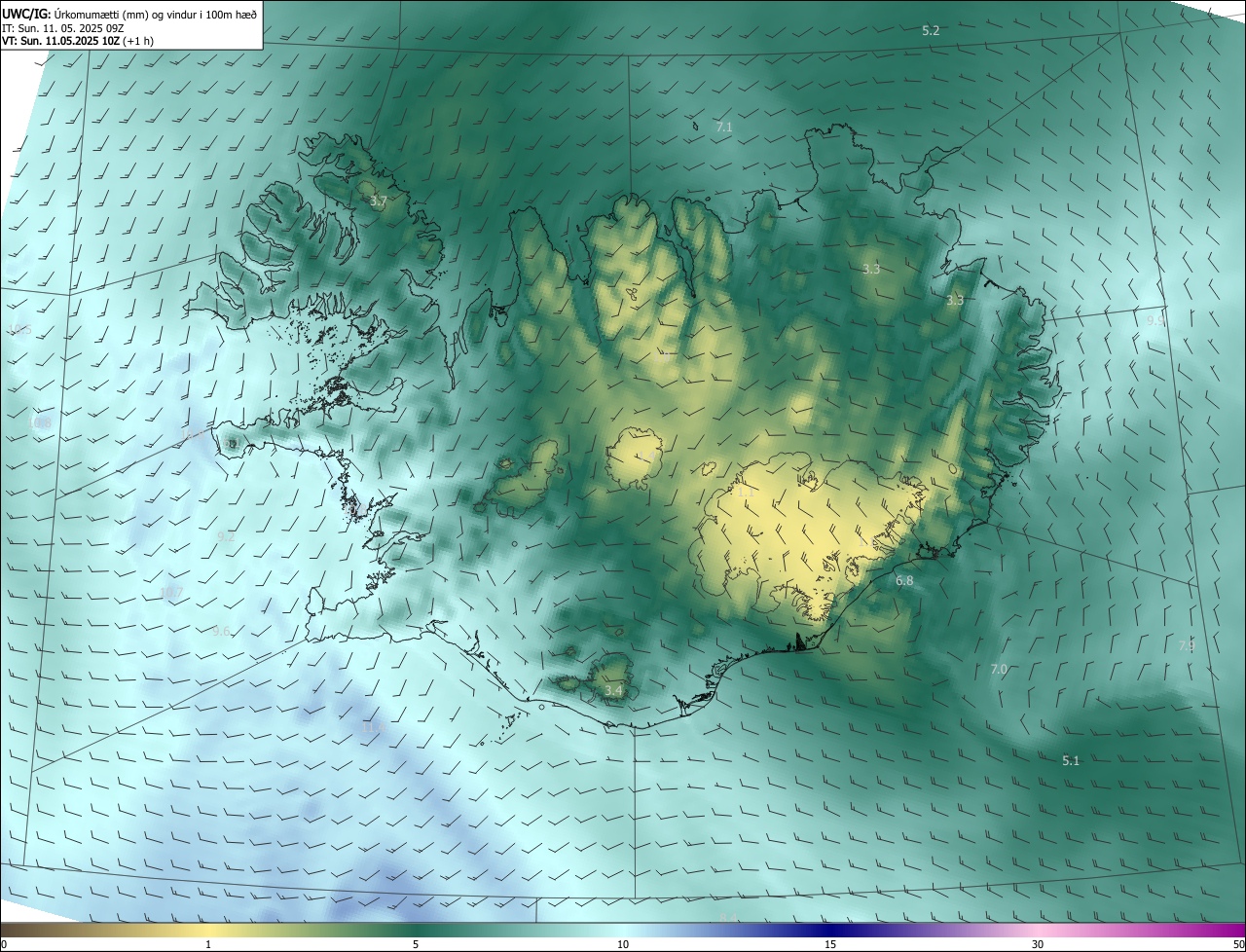Click the 9.6 value label near Reykjanes

pos(221,632)
